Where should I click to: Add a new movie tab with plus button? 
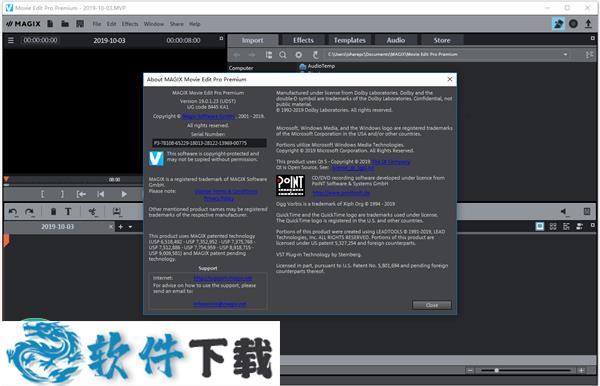121,227
